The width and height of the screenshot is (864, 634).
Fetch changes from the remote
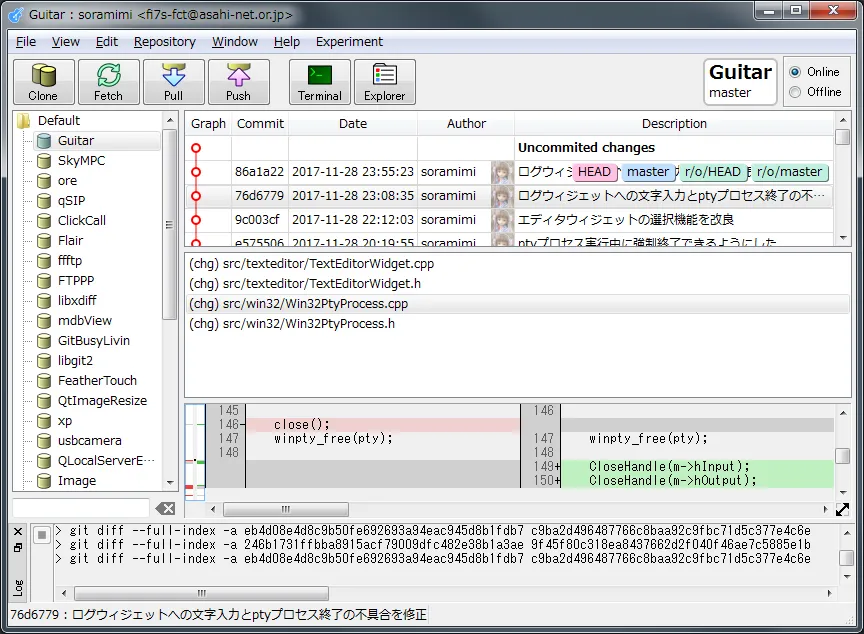tap(108, 82)
